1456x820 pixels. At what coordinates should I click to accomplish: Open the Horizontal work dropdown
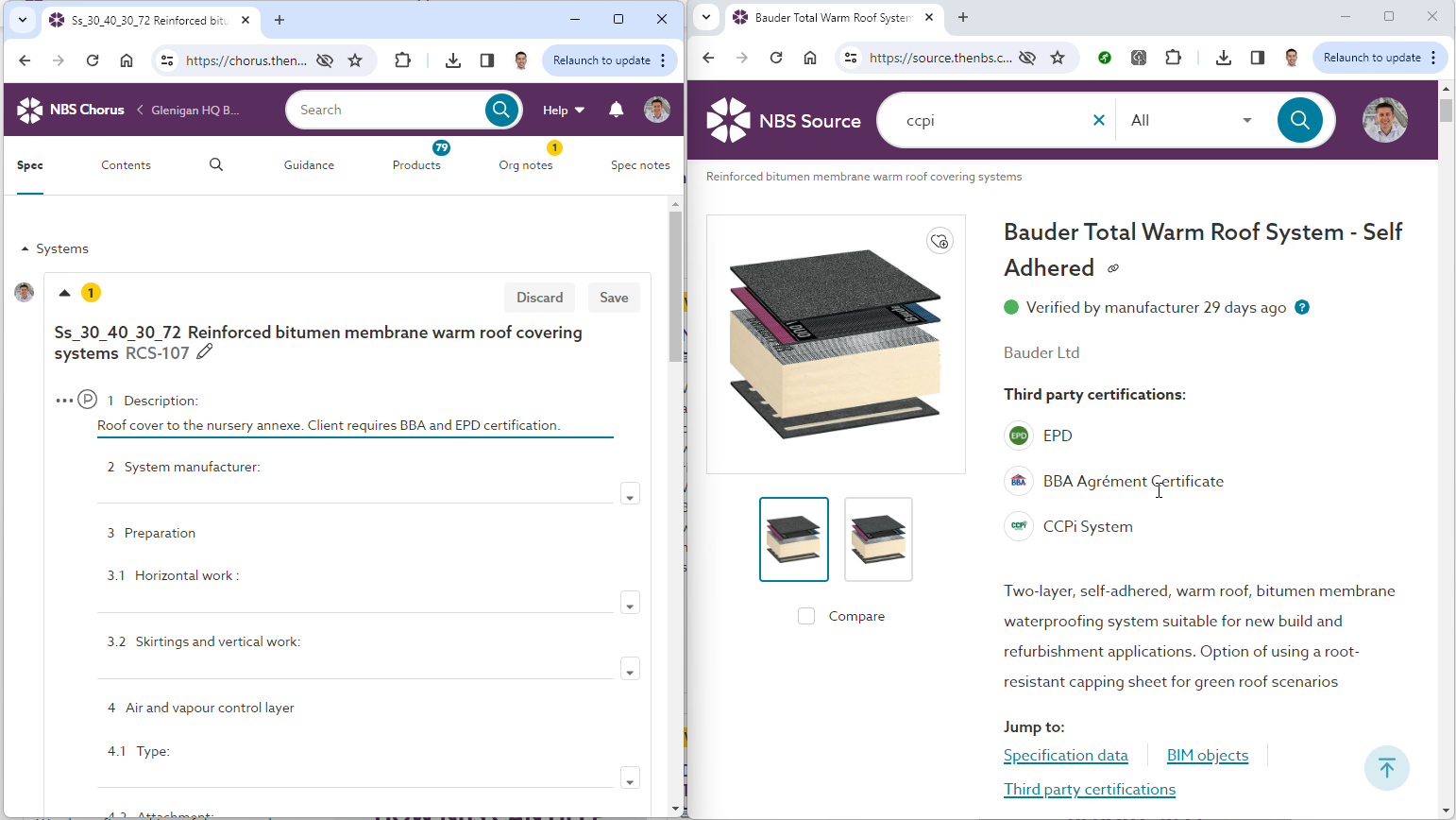click(630, 603)
